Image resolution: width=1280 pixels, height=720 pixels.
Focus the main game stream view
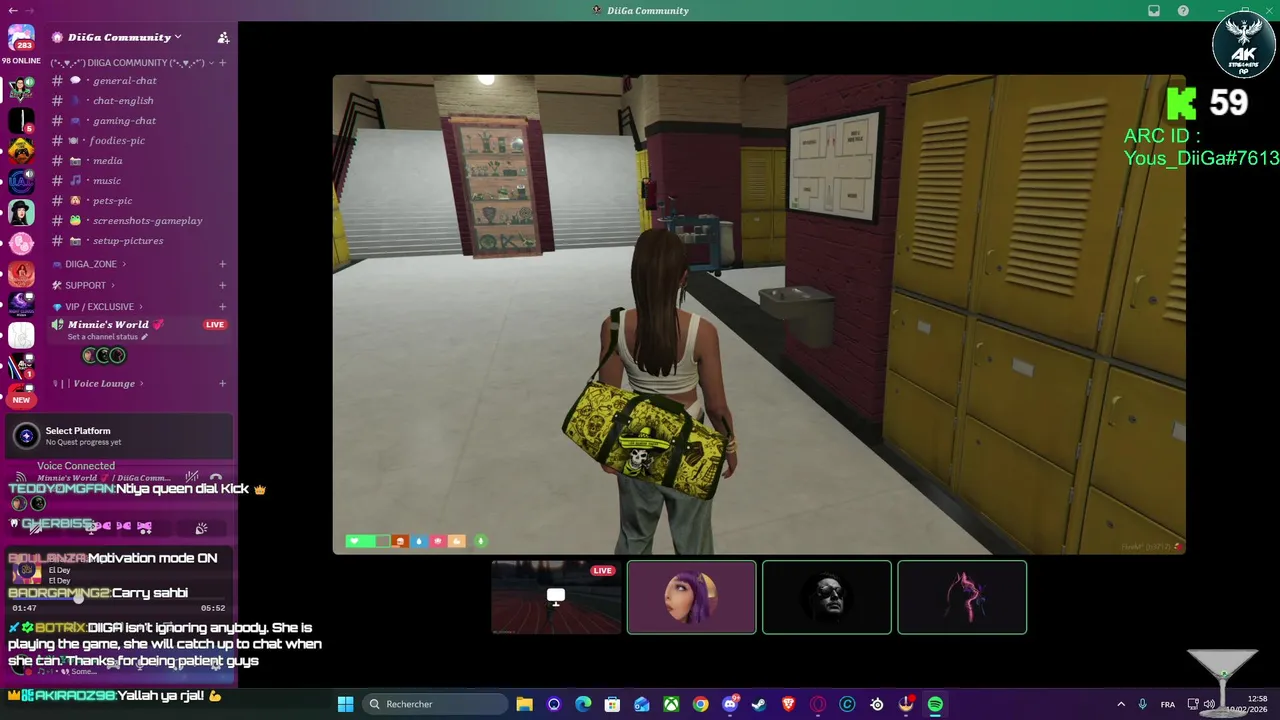(x=759, y=314)
